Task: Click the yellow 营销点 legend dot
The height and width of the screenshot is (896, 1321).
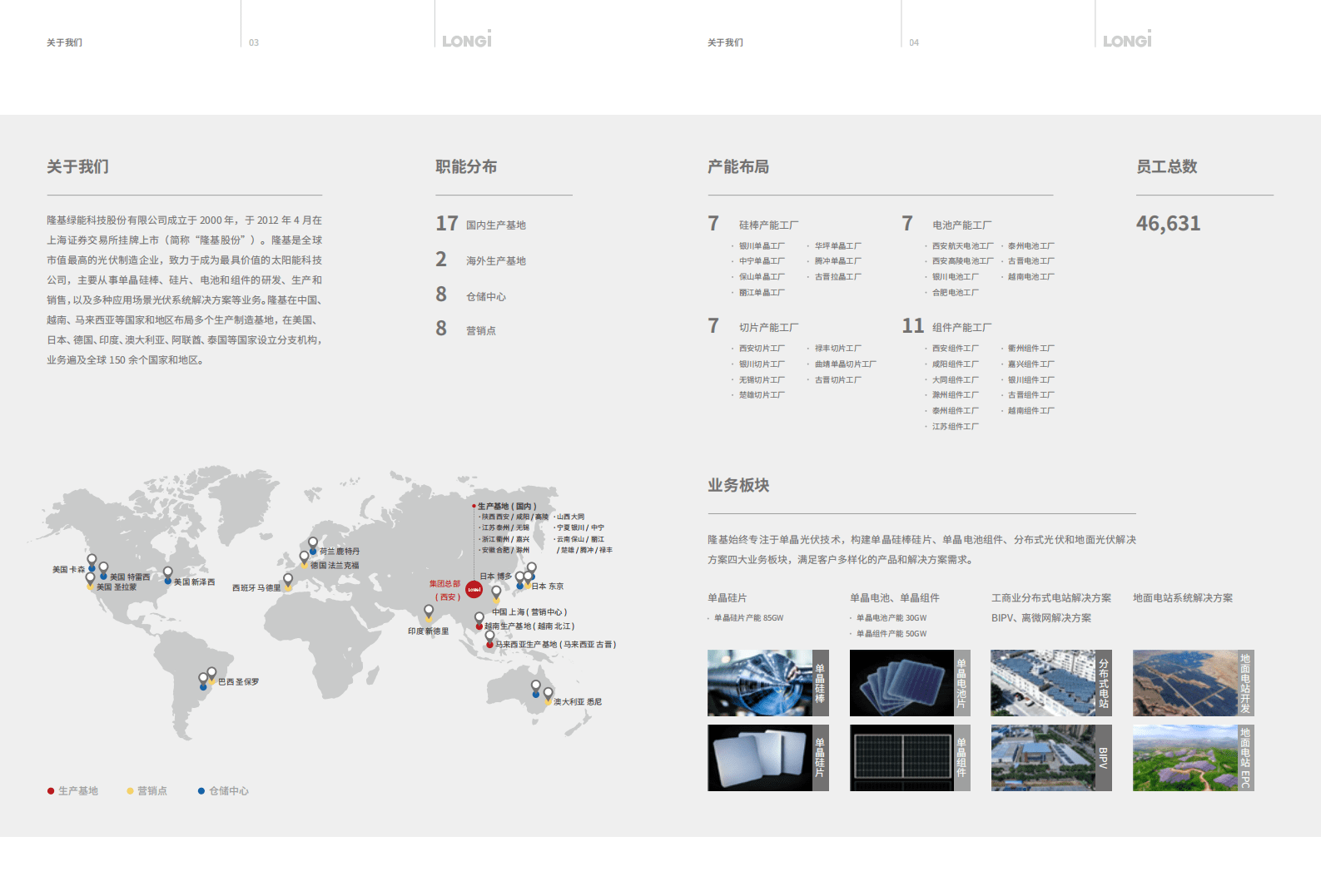Action: click(x=130, y=791)
